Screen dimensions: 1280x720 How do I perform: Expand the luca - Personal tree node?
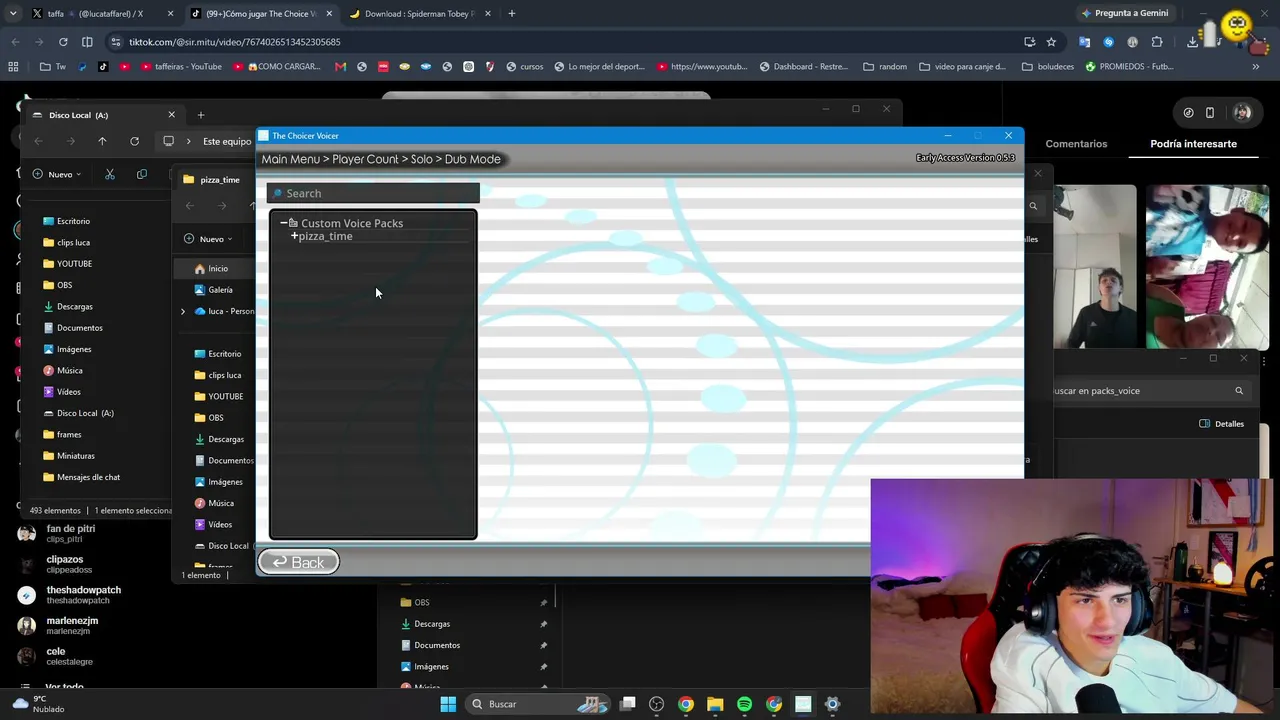click(182, 312)
